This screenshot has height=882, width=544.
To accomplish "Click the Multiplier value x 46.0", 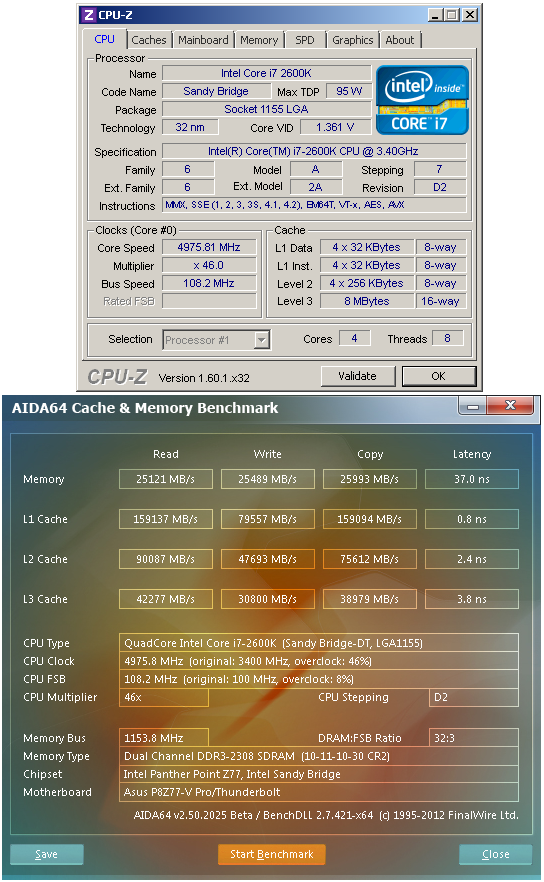I will [x=209, y=266].
